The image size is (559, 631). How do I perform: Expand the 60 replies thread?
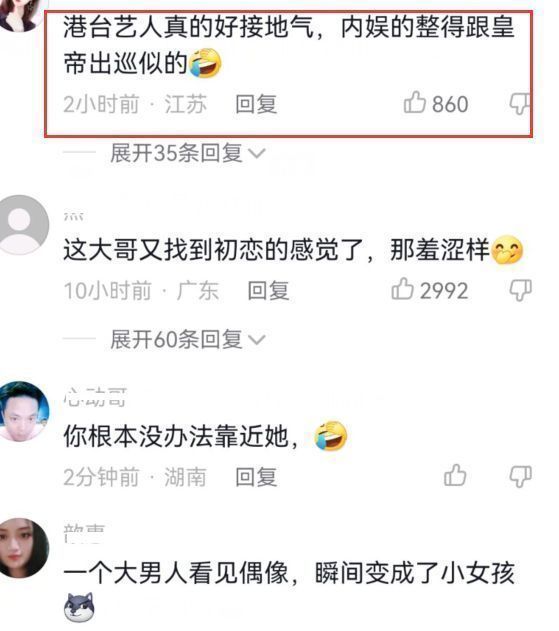188,340
